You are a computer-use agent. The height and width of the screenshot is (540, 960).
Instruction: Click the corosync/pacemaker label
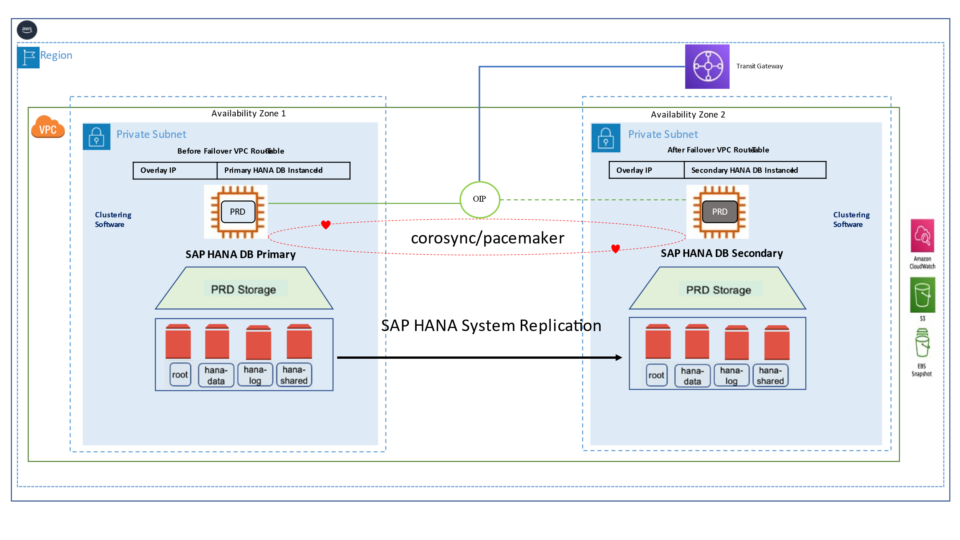[x=472, y=238]
